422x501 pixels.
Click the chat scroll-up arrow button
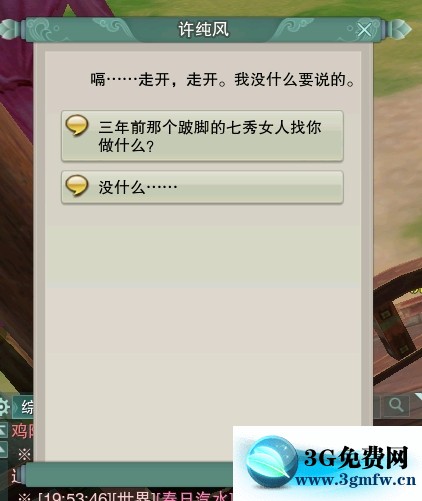click(x=3, y=451)
